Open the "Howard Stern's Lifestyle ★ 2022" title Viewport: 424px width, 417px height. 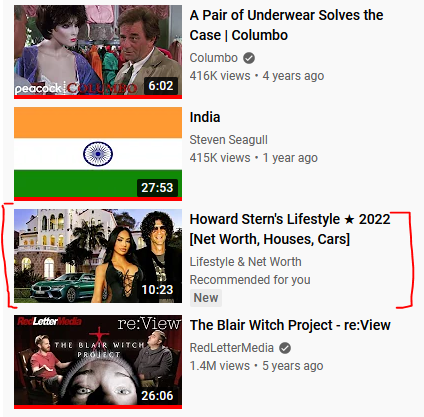click(x=290, y=229)
